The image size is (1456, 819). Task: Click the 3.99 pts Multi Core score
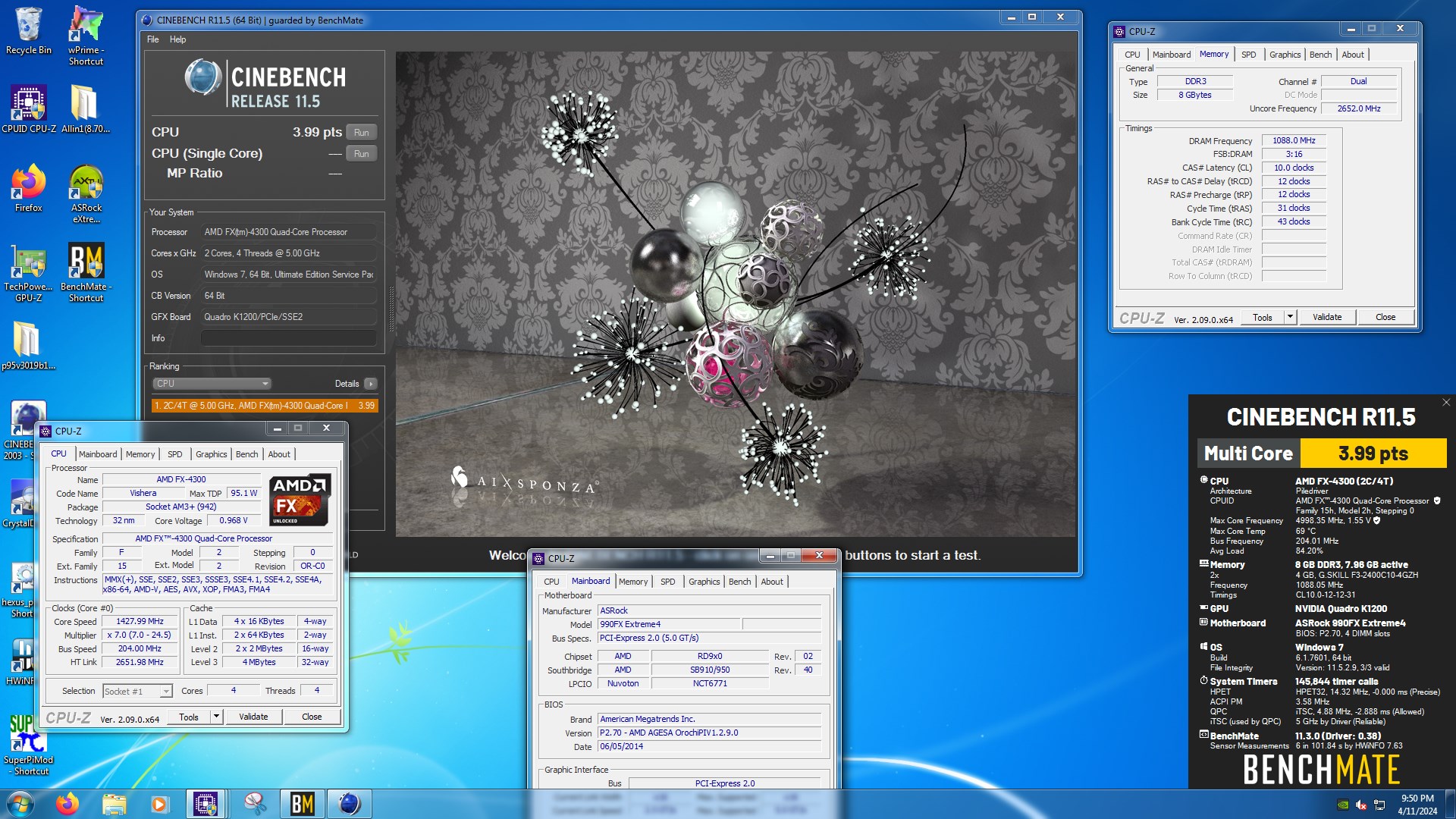(x=1373, y=453)
